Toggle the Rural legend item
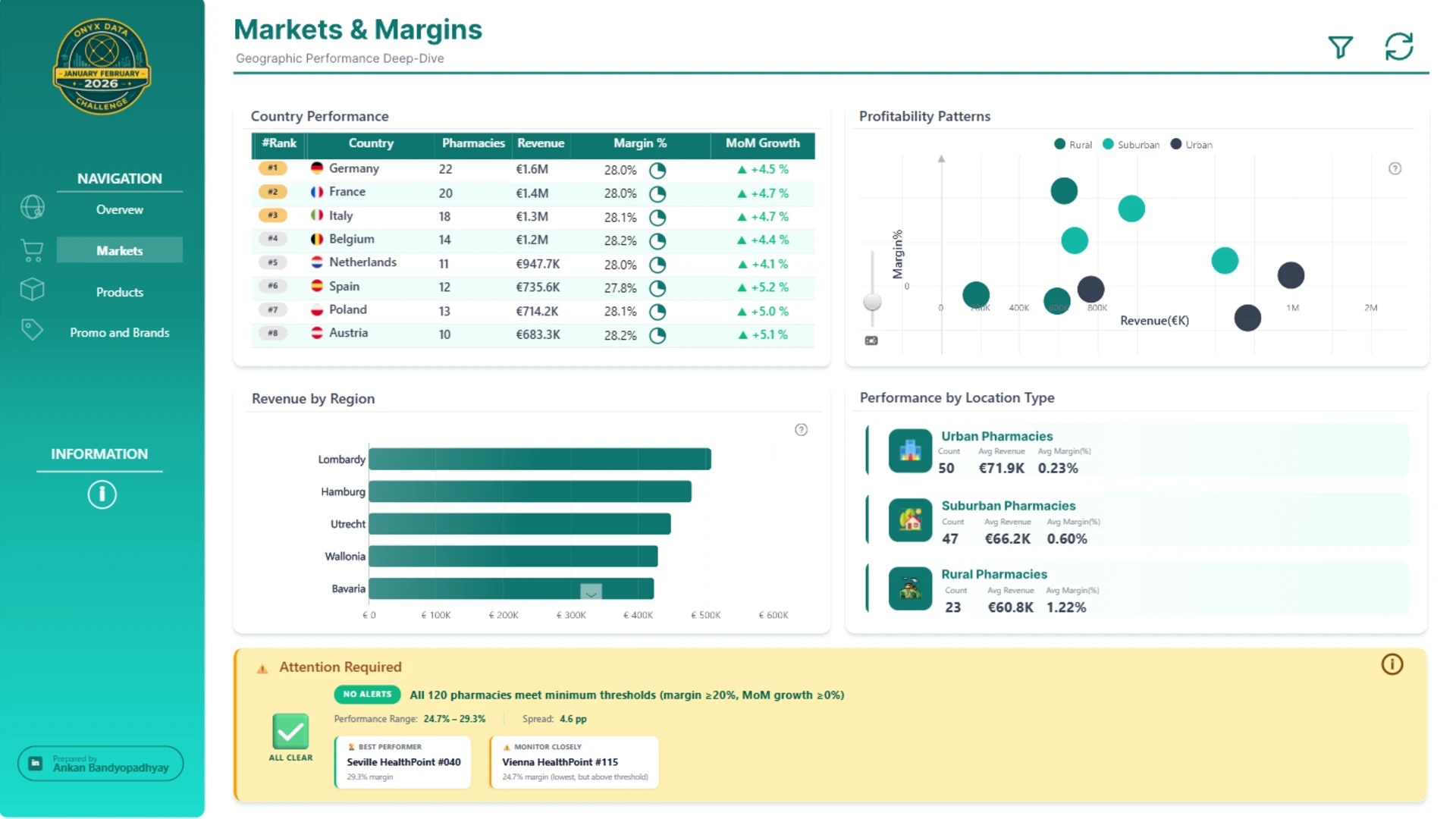The height and width of the screenshot is (819, 1456). click(1073, 144)
